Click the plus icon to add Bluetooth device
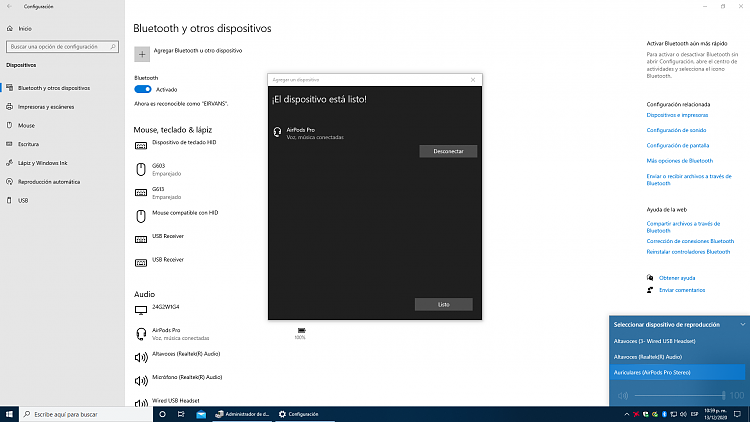 tap(142, 54)
